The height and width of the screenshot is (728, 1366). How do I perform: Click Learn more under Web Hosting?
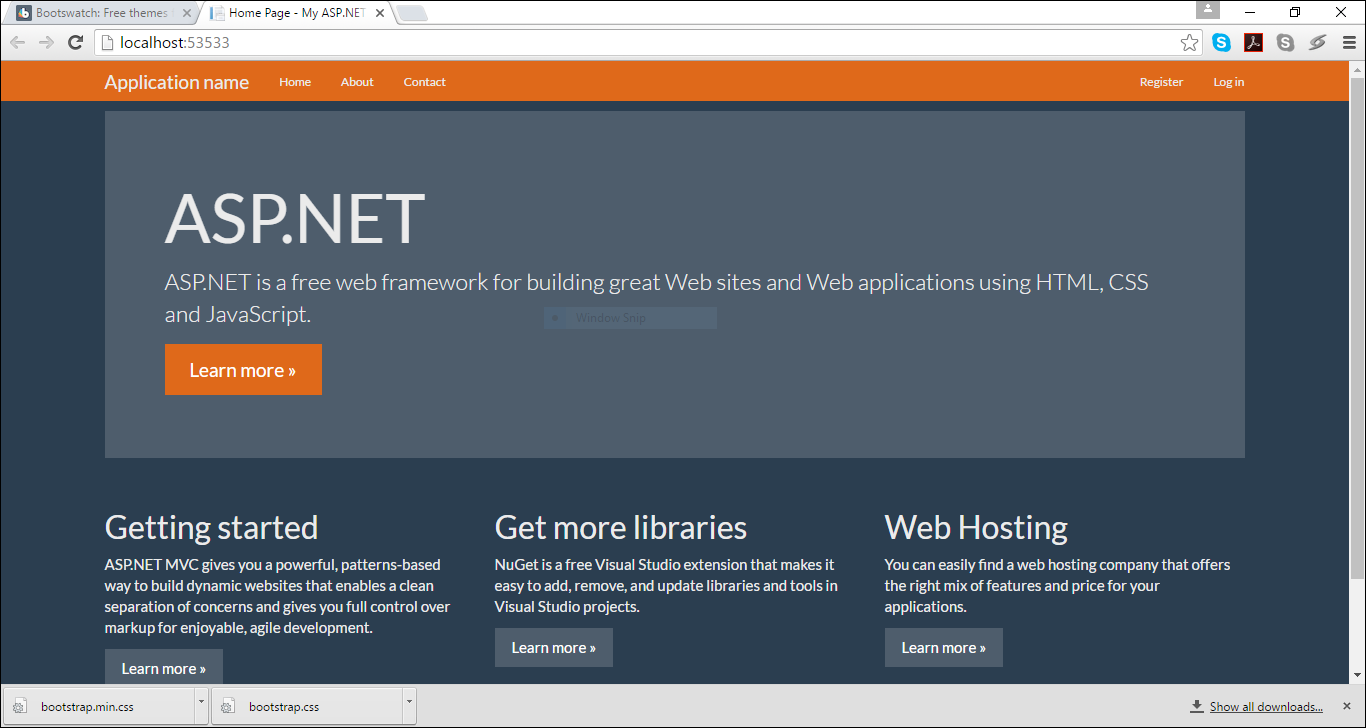point(944,648)
